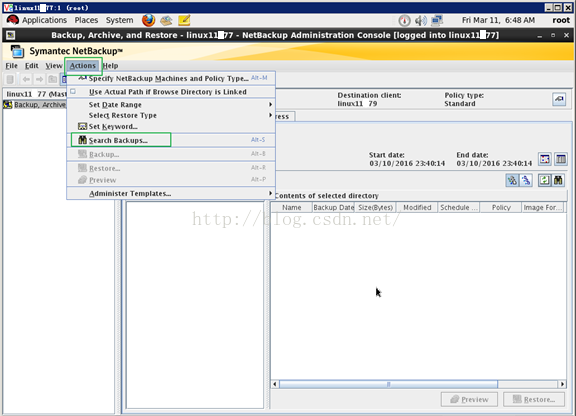Click the calendar date range icon

545,159
